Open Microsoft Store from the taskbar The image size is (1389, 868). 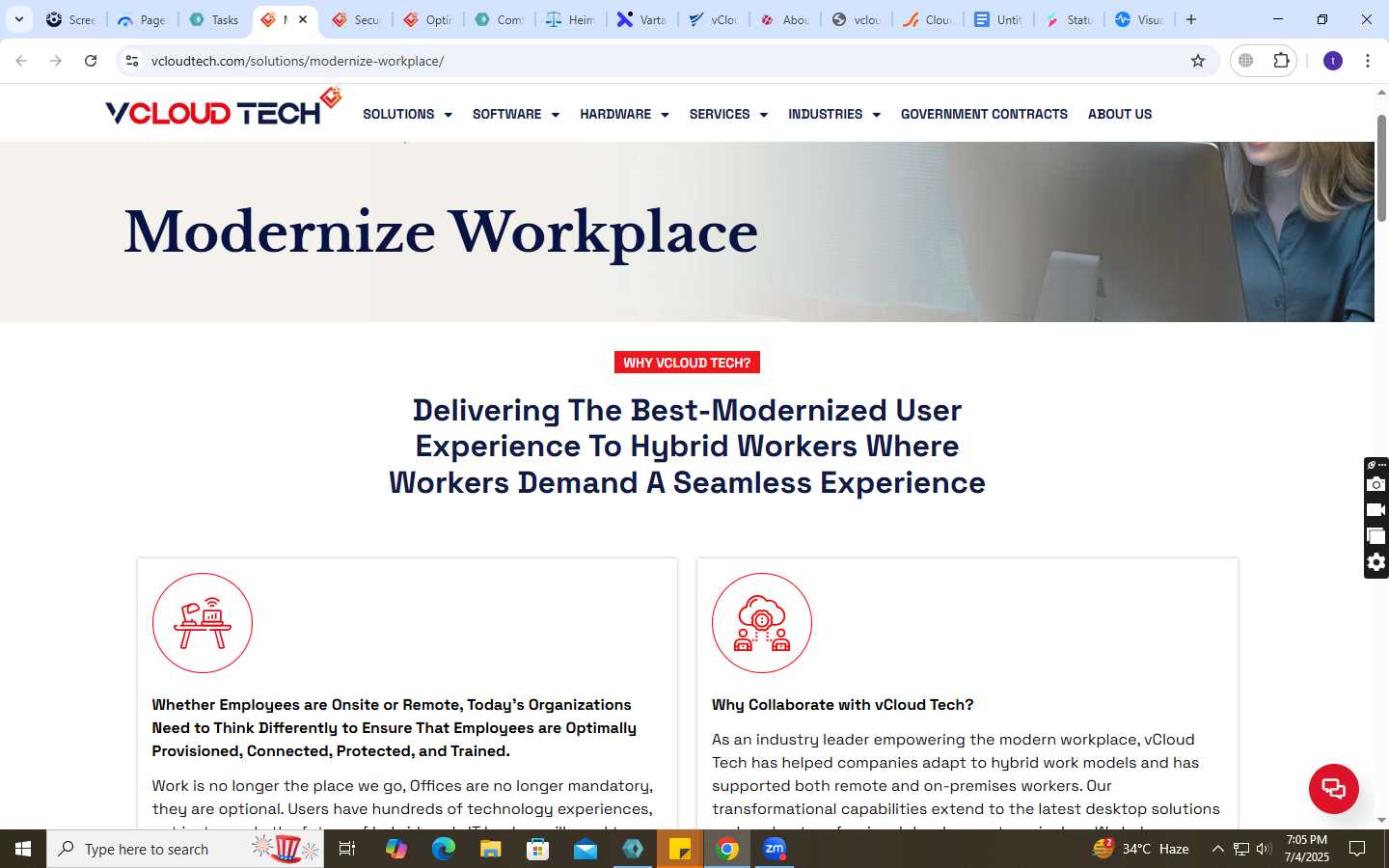[x=538, y=849]
